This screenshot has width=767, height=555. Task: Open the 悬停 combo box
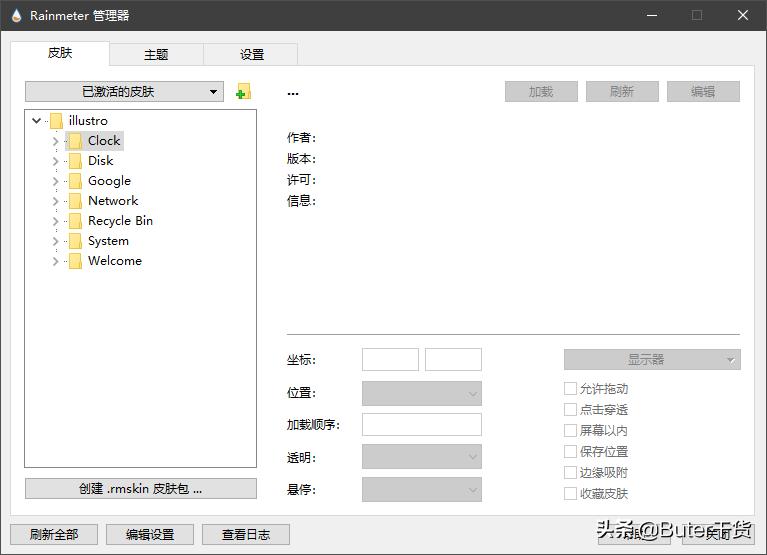(x=422, y=489)
